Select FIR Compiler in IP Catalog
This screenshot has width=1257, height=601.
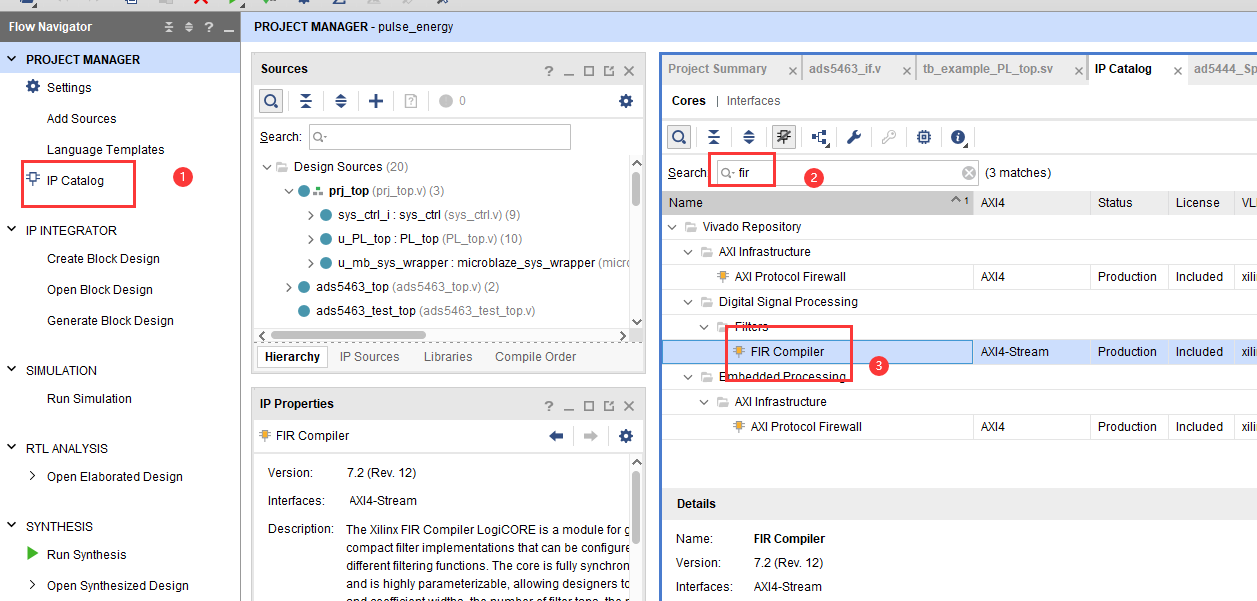click(787, 352)
